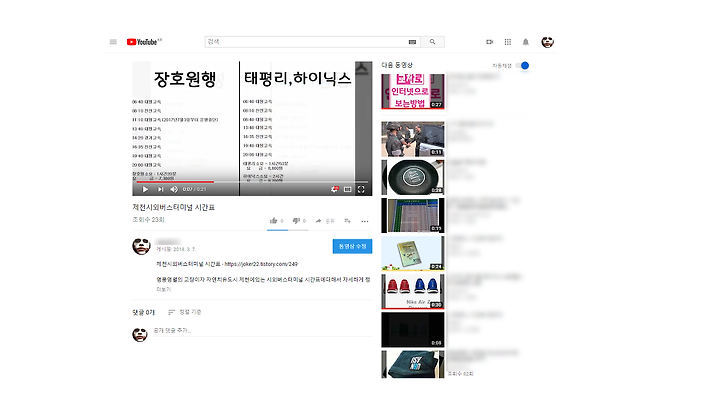The height and width of the screenshot is (404, 720).
Task: Play the video
Action: [145, 189]
